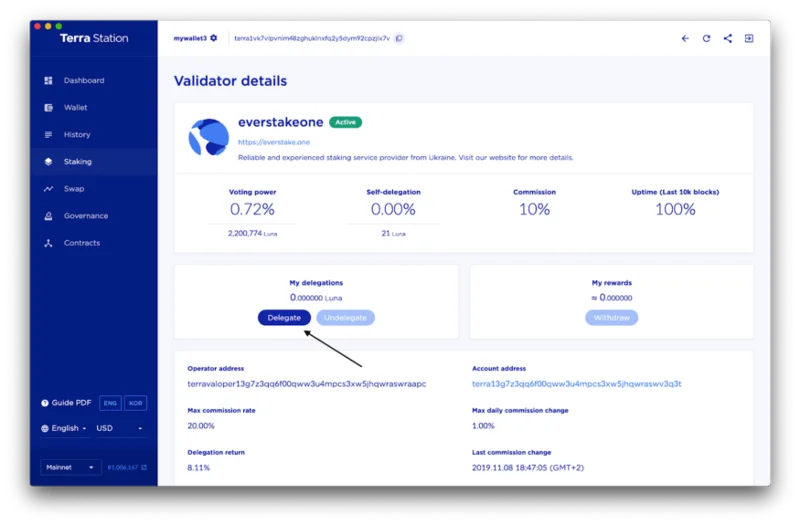Open the Contracts sidebar icon
The width and height of the screenshot is (800, 525).
48,243
